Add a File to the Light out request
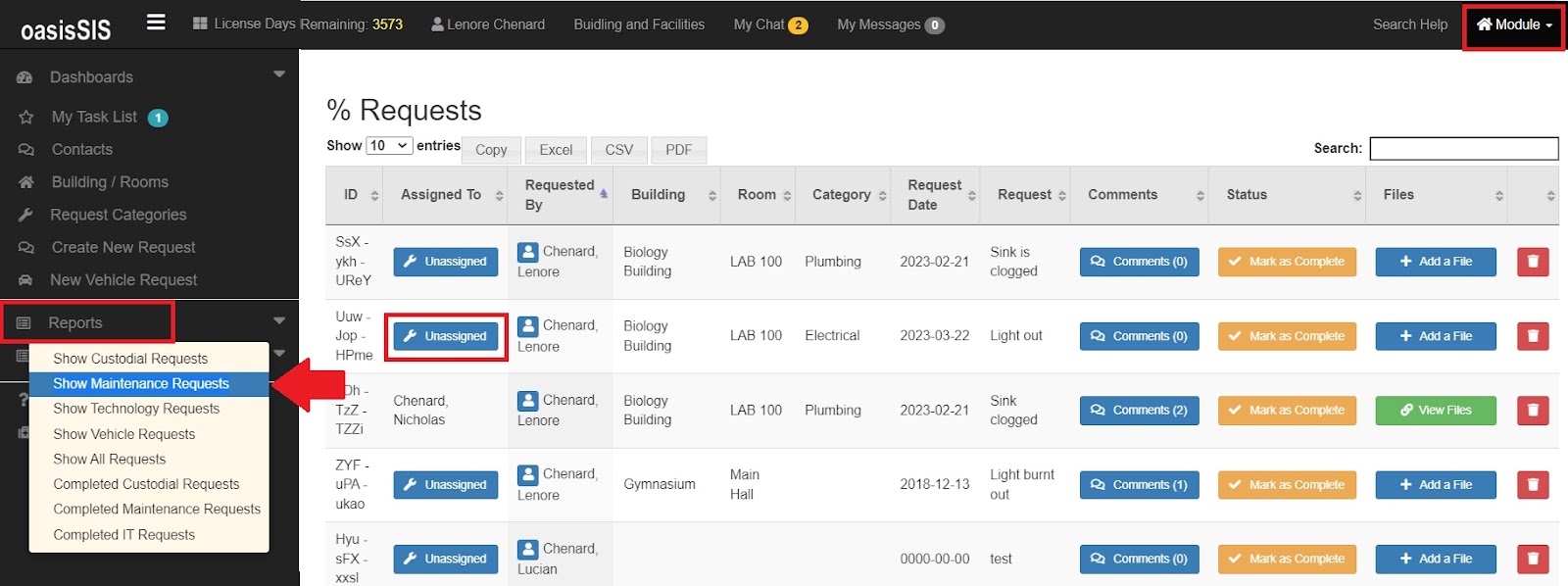Viewport: 1568px width, 586px height. 1436,336
